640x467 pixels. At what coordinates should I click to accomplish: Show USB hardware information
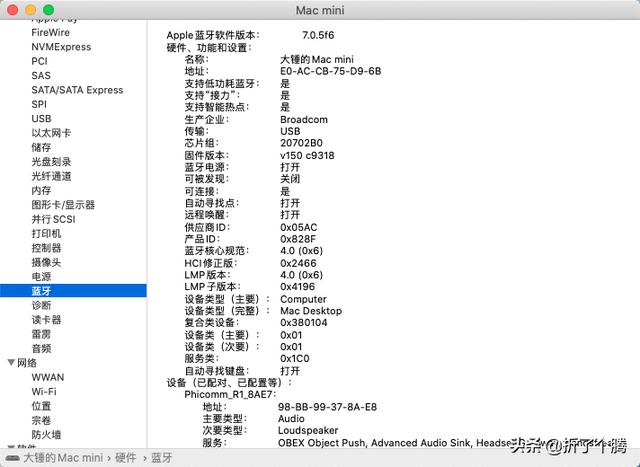(x=41, y=118)
